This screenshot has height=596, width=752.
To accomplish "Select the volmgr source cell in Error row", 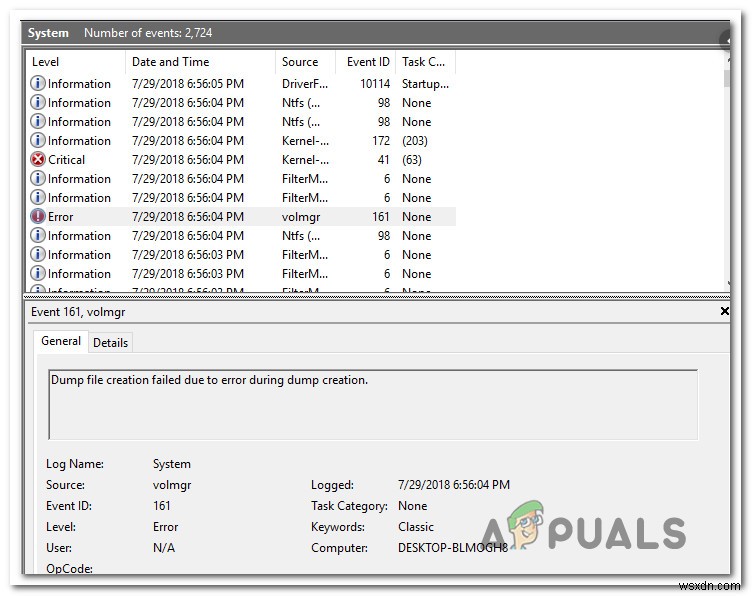I will point(301,217).
